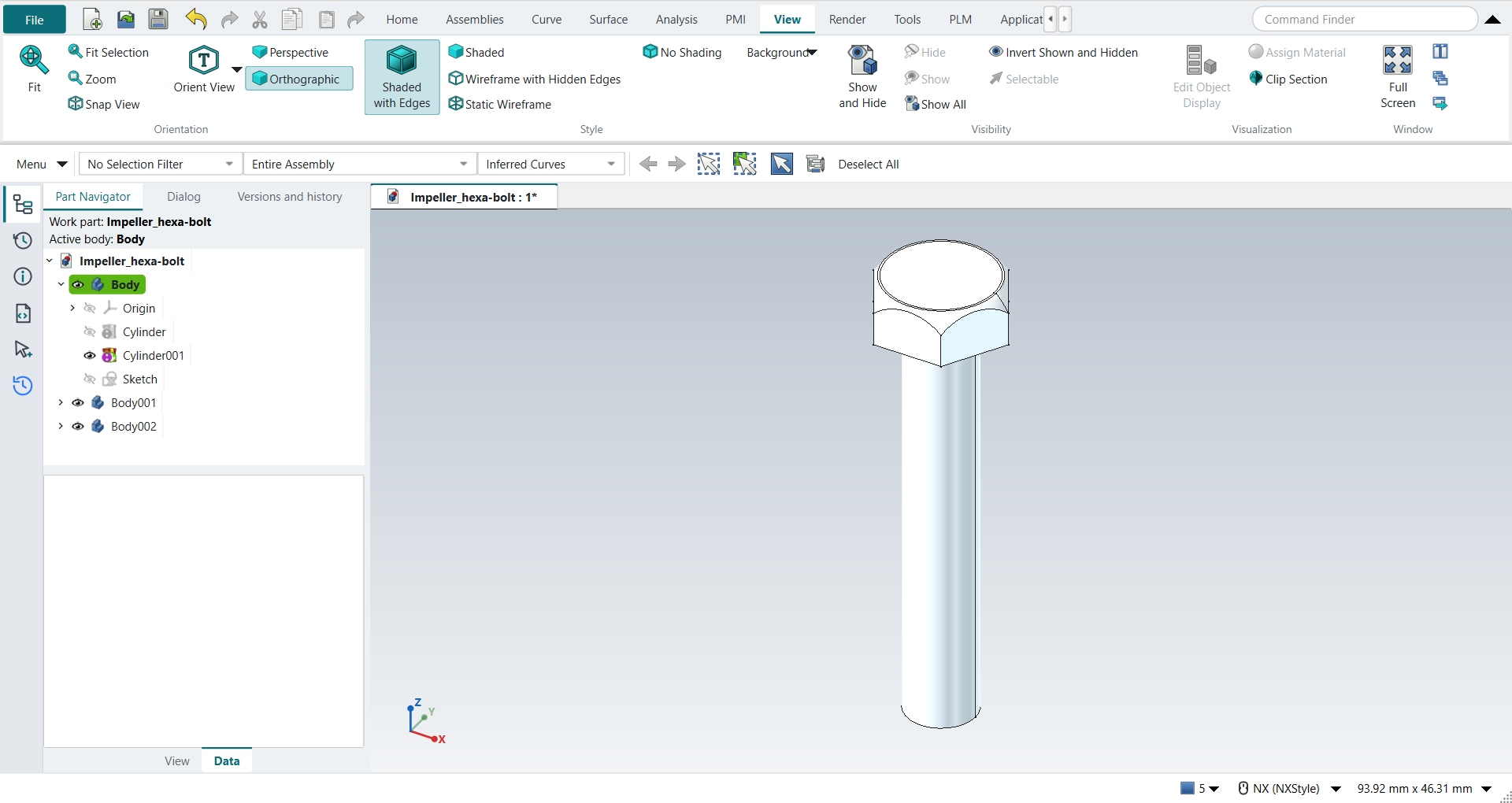The height and width of the screenshot is (803, 1512).
Task: Expand the Origin node
Action: point(72,308)
